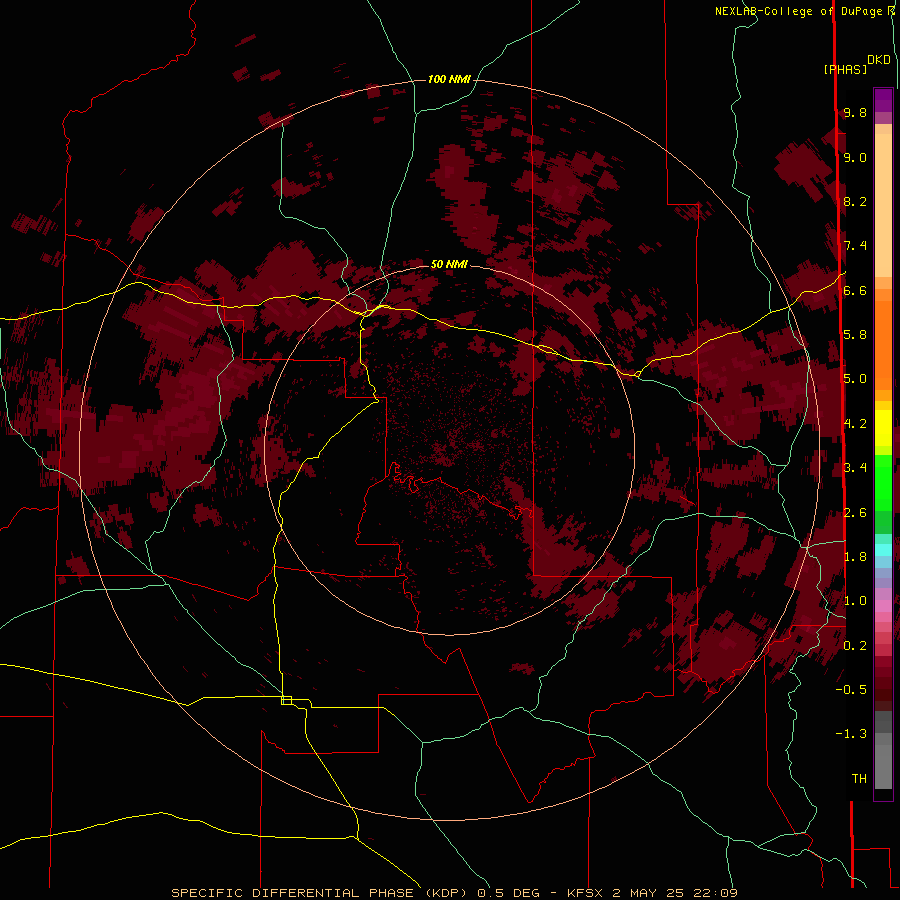
Task: Click the orange band of the color bar
Action: pos(883,344)
